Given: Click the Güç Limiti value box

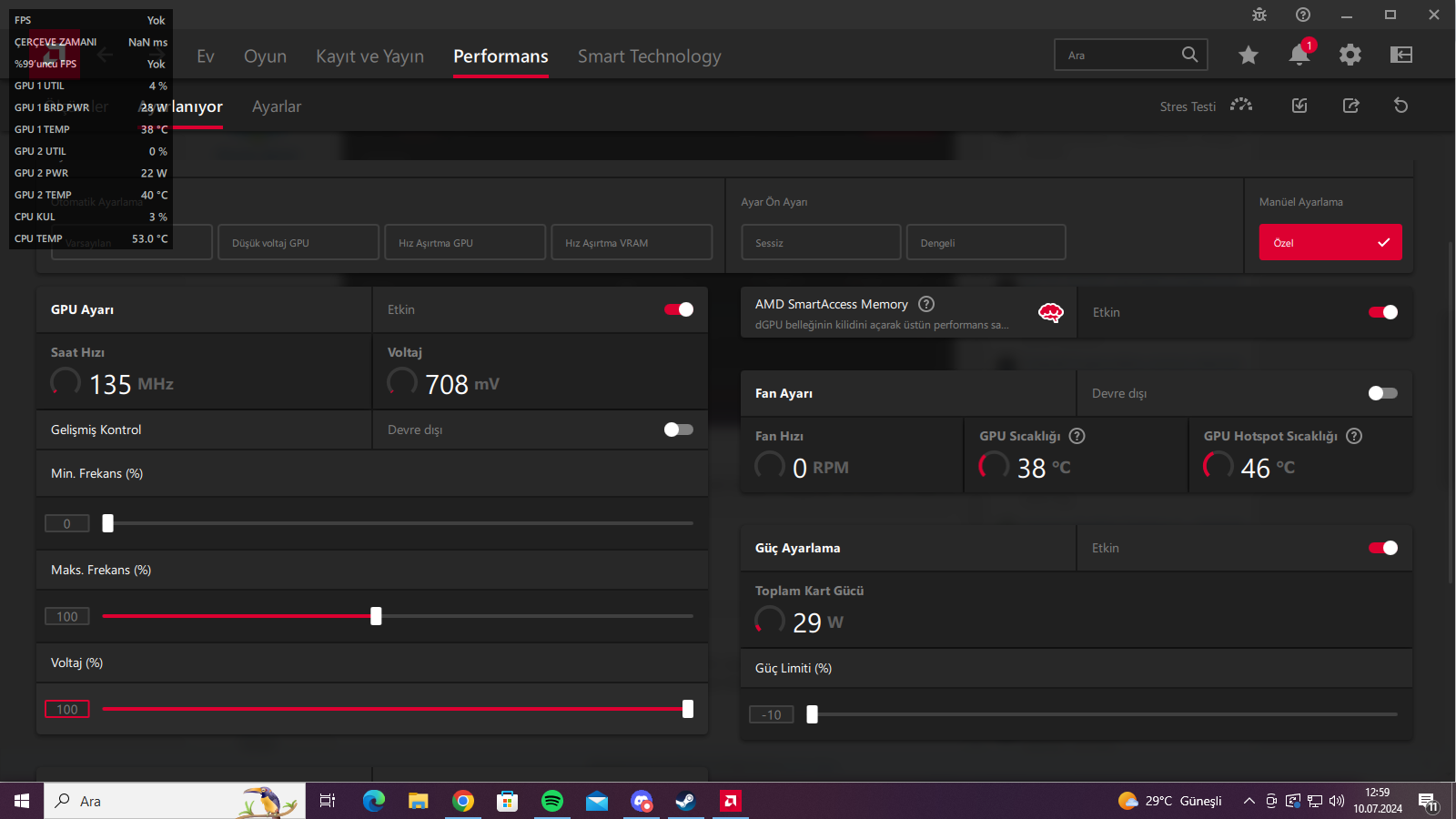Looking at the screenshot, I should [772, 714].
